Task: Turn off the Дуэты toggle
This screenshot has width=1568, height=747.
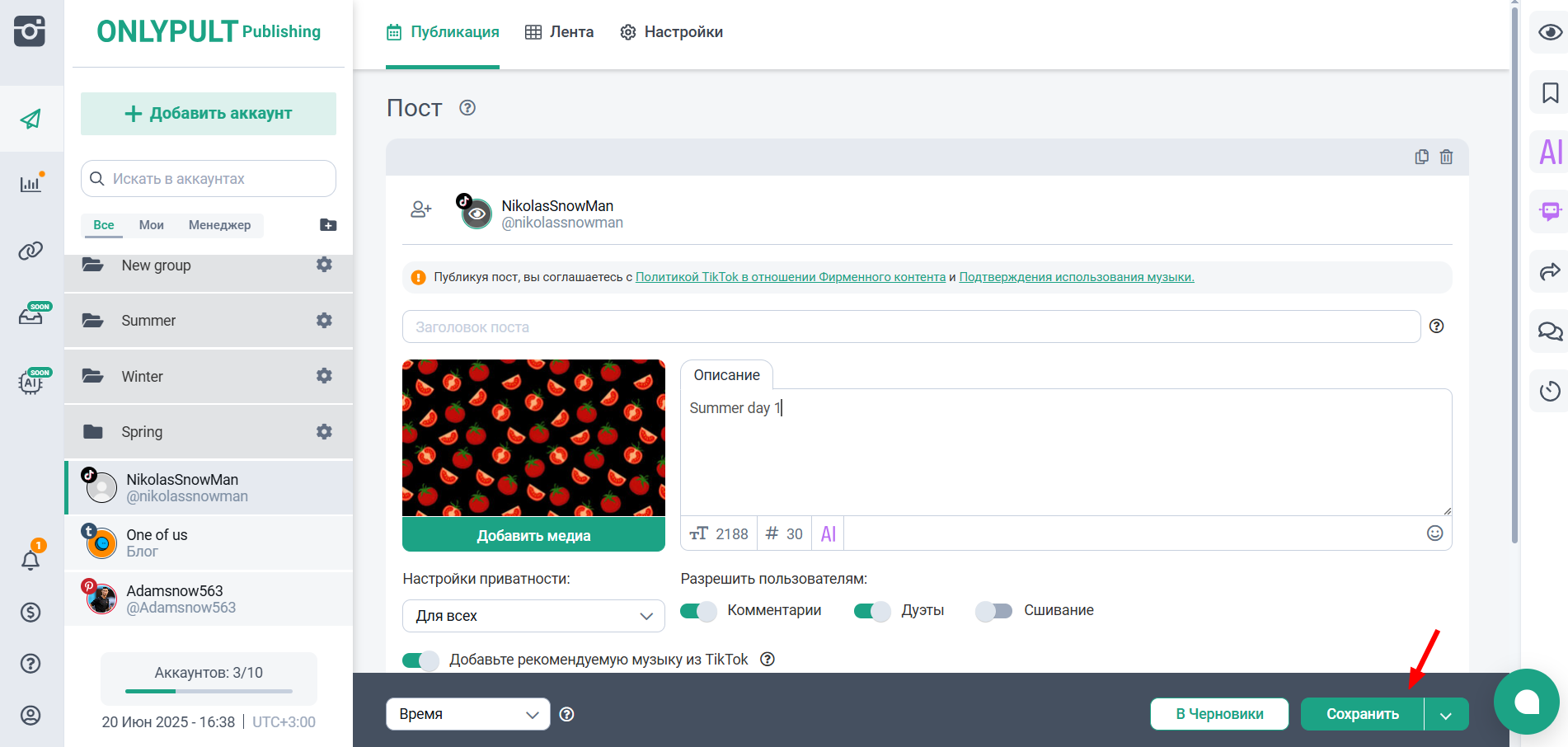Action: click(872, 611)
